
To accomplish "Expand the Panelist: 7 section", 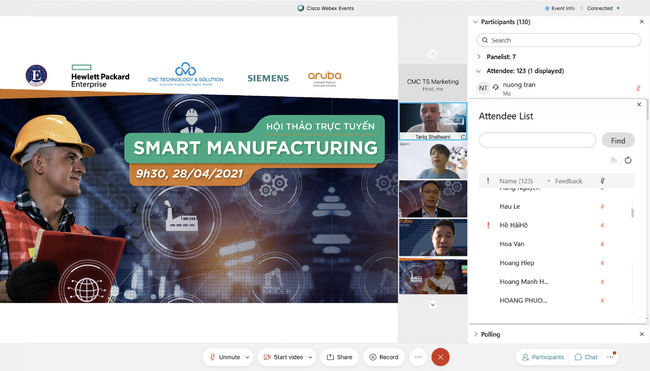I will [479, 56].
